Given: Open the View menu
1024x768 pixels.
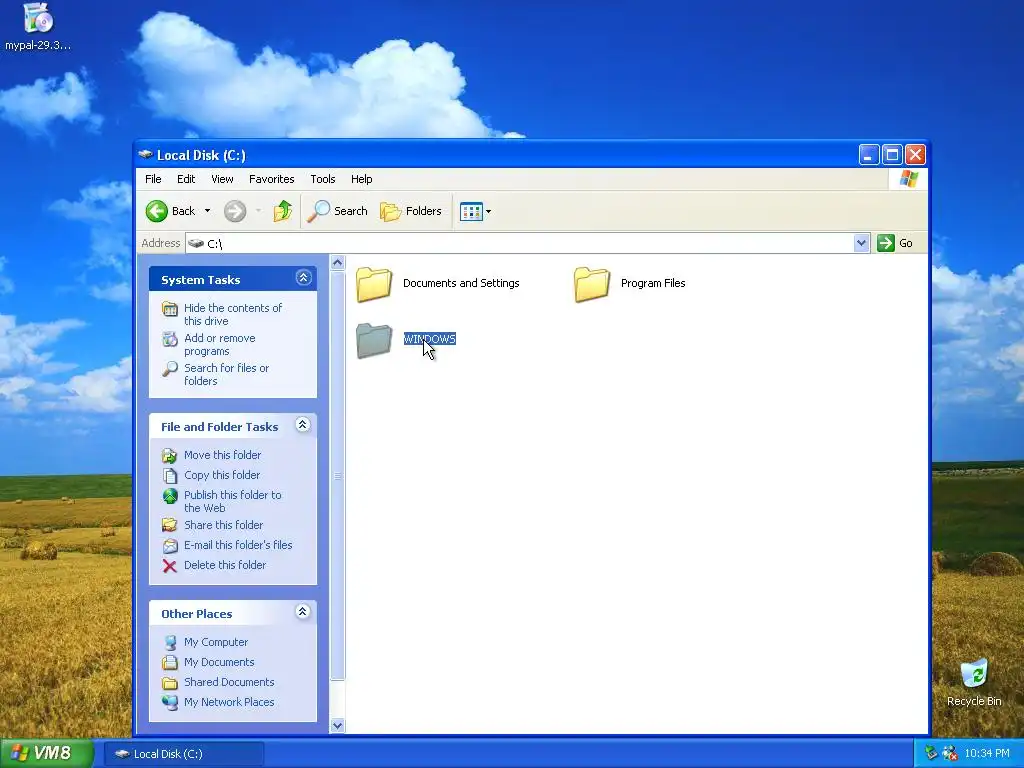Looking at the screenshot, I should 222,179.
